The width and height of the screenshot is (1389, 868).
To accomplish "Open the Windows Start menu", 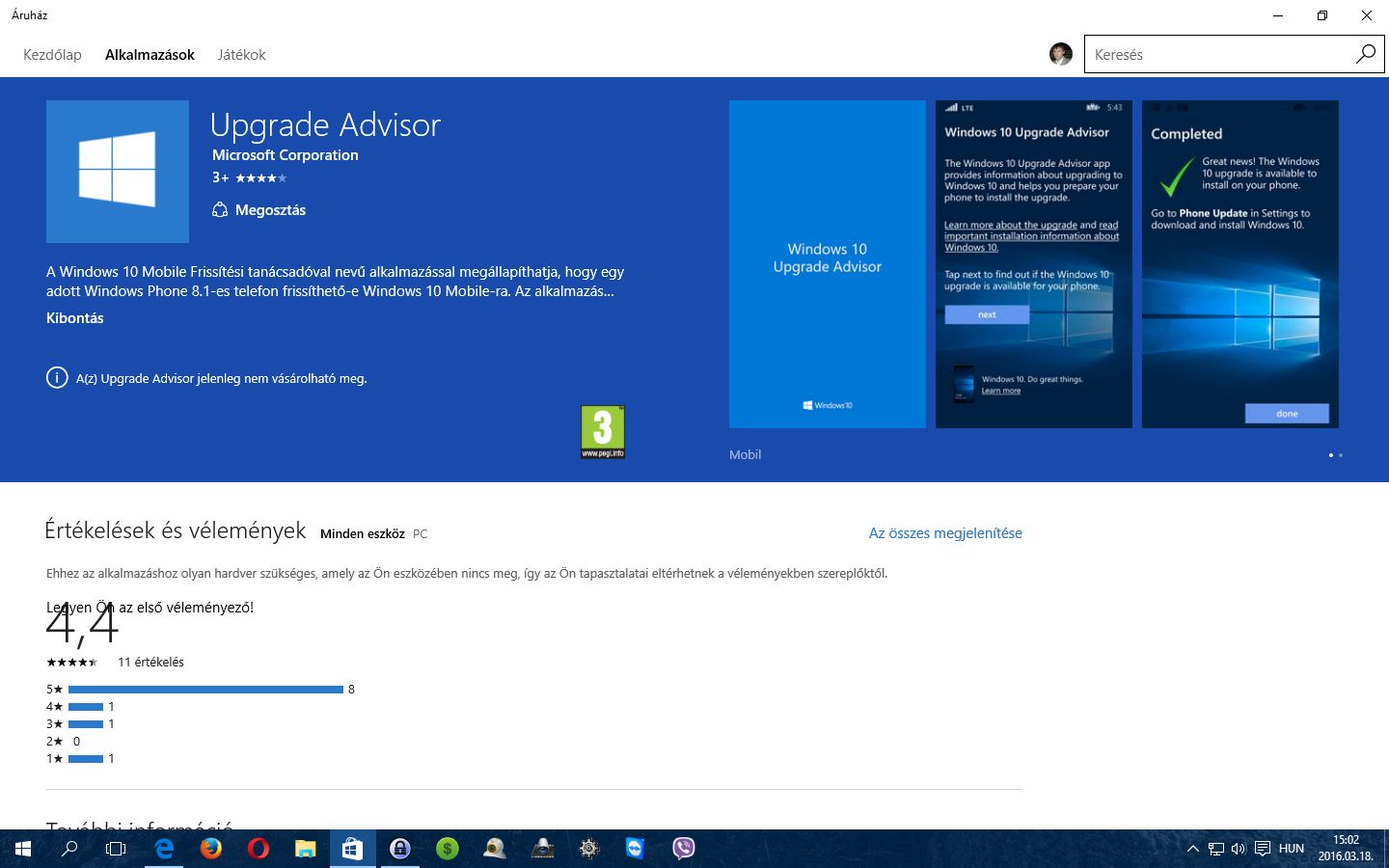I will point(23,849).
